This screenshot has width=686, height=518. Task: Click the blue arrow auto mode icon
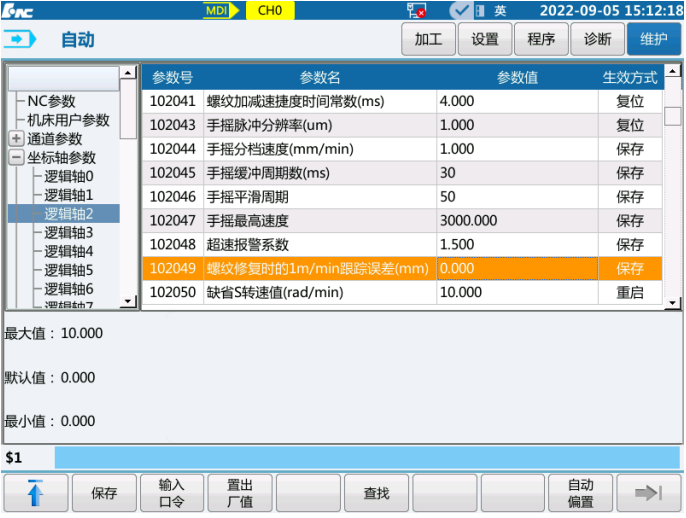click(20, 39)
